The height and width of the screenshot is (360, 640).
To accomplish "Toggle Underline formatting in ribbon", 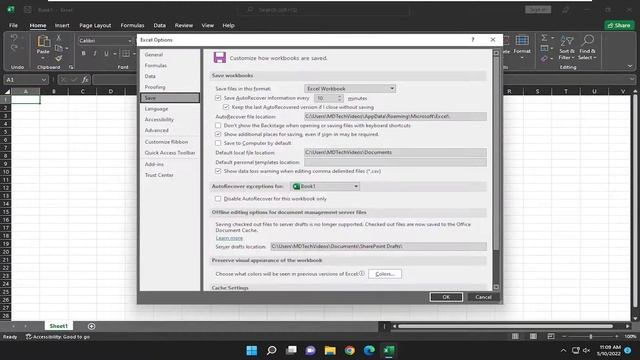I will [107, 53].
